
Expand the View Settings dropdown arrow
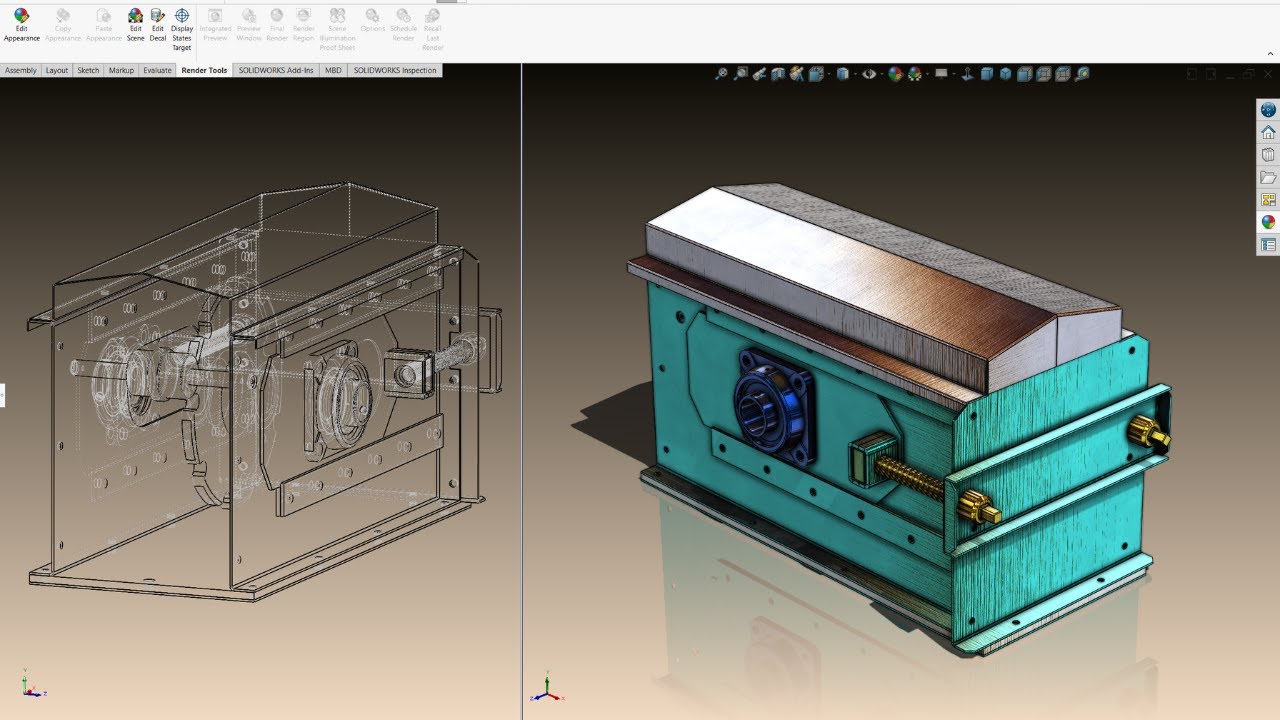(954, 74)
